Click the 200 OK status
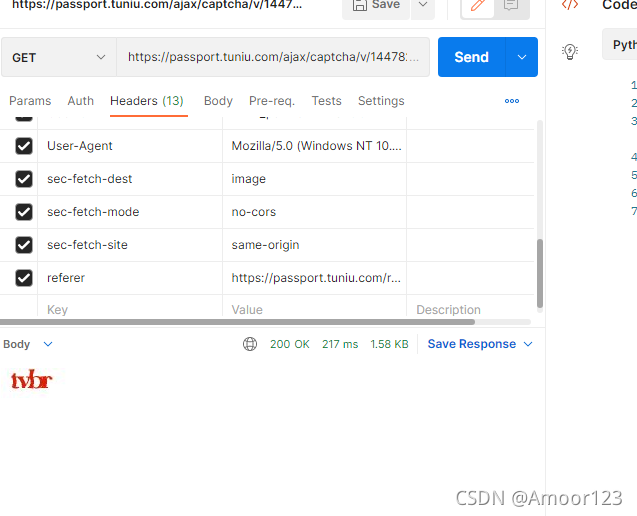637x516 pixels. [x=290, y=344]
